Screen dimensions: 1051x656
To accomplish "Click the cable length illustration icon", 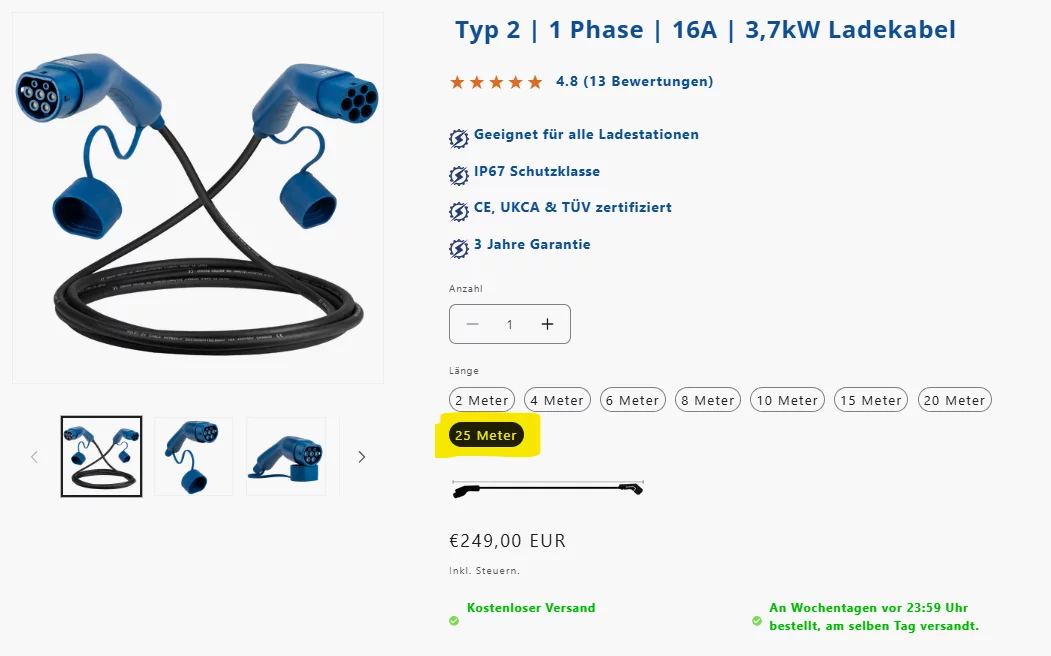I will tap(548, 489).
